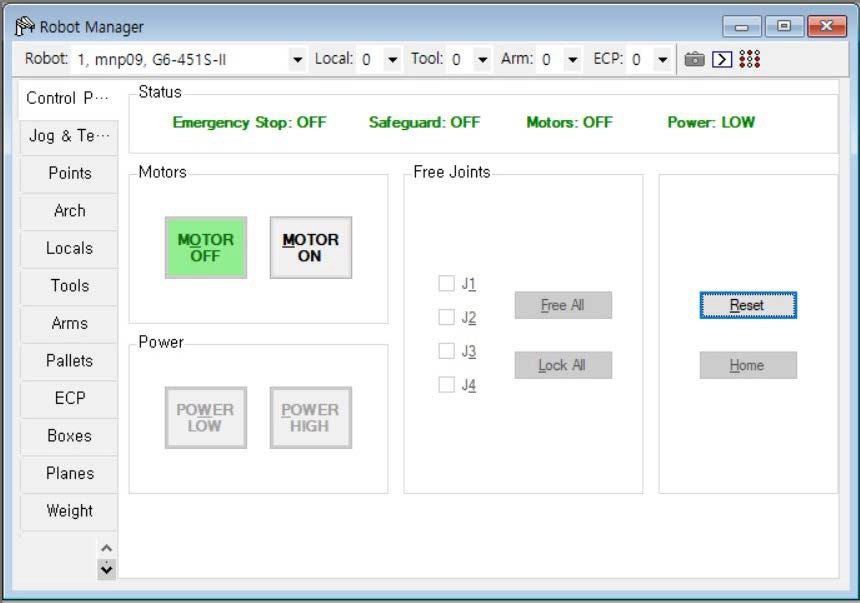Click the POWER LOW button
The image size is (860, 603).
click(x=206, y=418)
